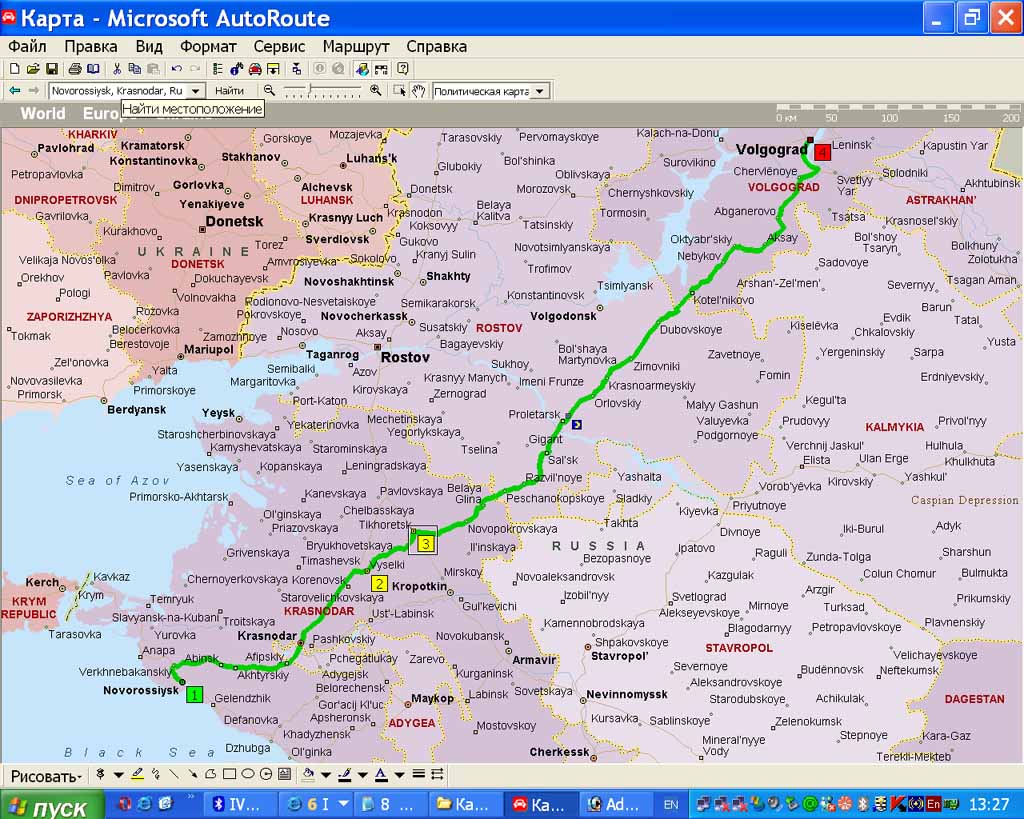Click the zoom level slider
1024x819 pixels.
point(322,91)
